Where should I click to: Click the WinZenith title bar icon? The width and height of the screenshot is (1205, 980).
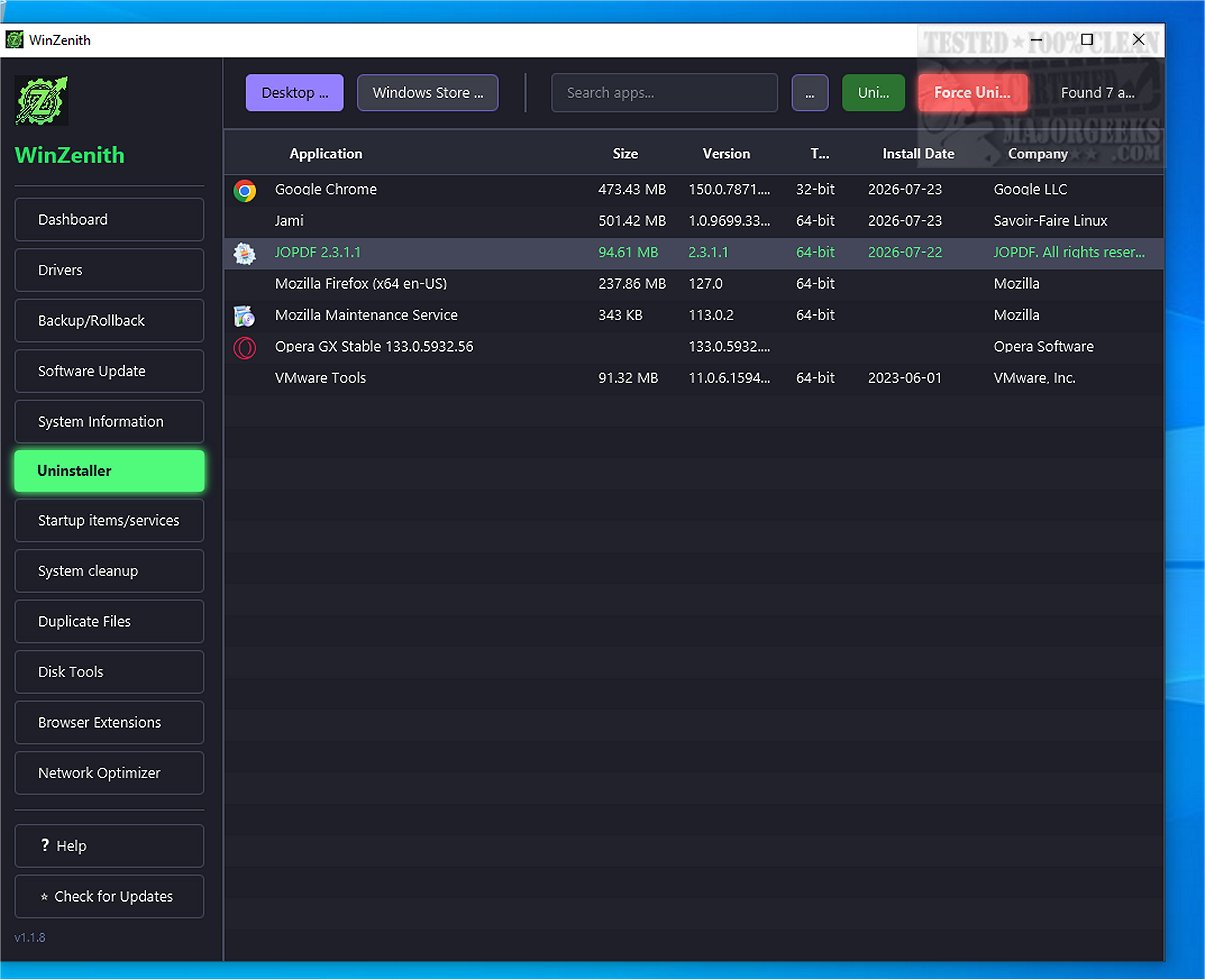click(14, 40)
